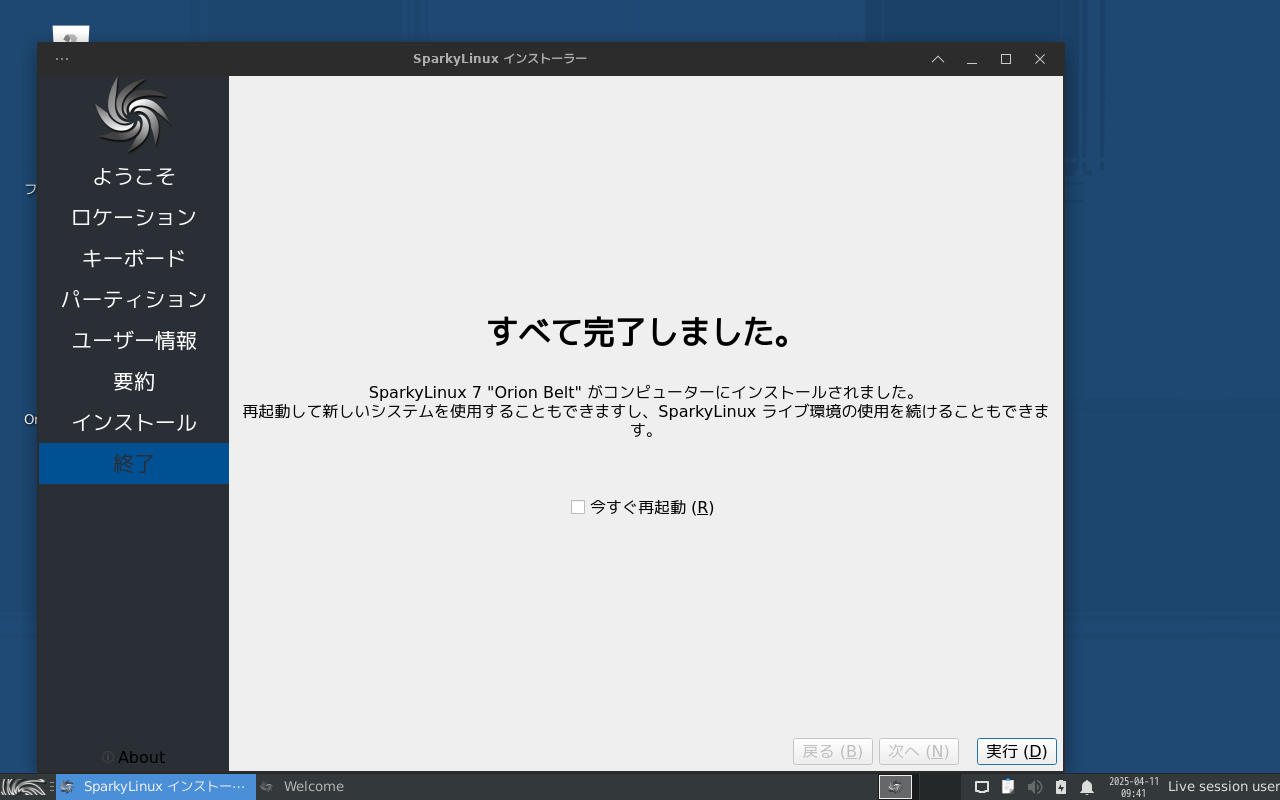Image resolution: width=1280 pixels, height=800 pixels.
Task: Click the greyed-out 戻る (B) button
Action: pos(833,751)
